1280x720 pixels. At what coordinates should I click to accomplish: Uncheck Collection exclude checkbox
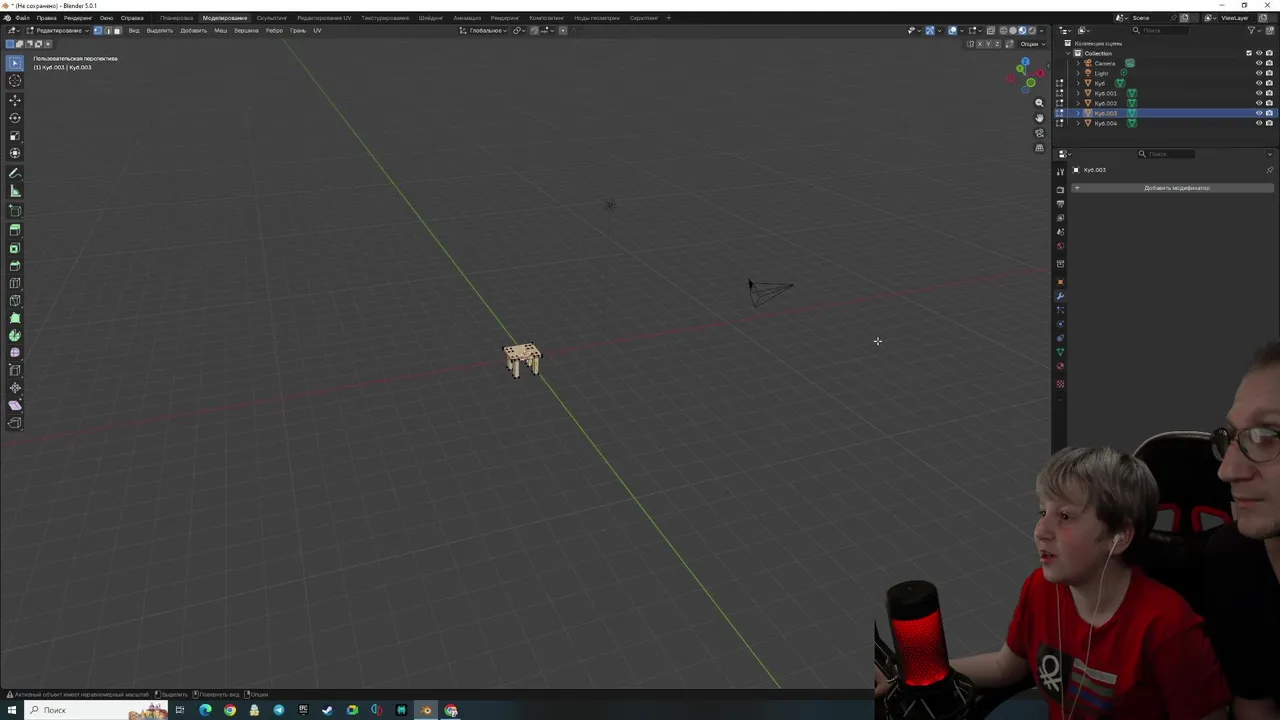click(x=1249, y=53)
